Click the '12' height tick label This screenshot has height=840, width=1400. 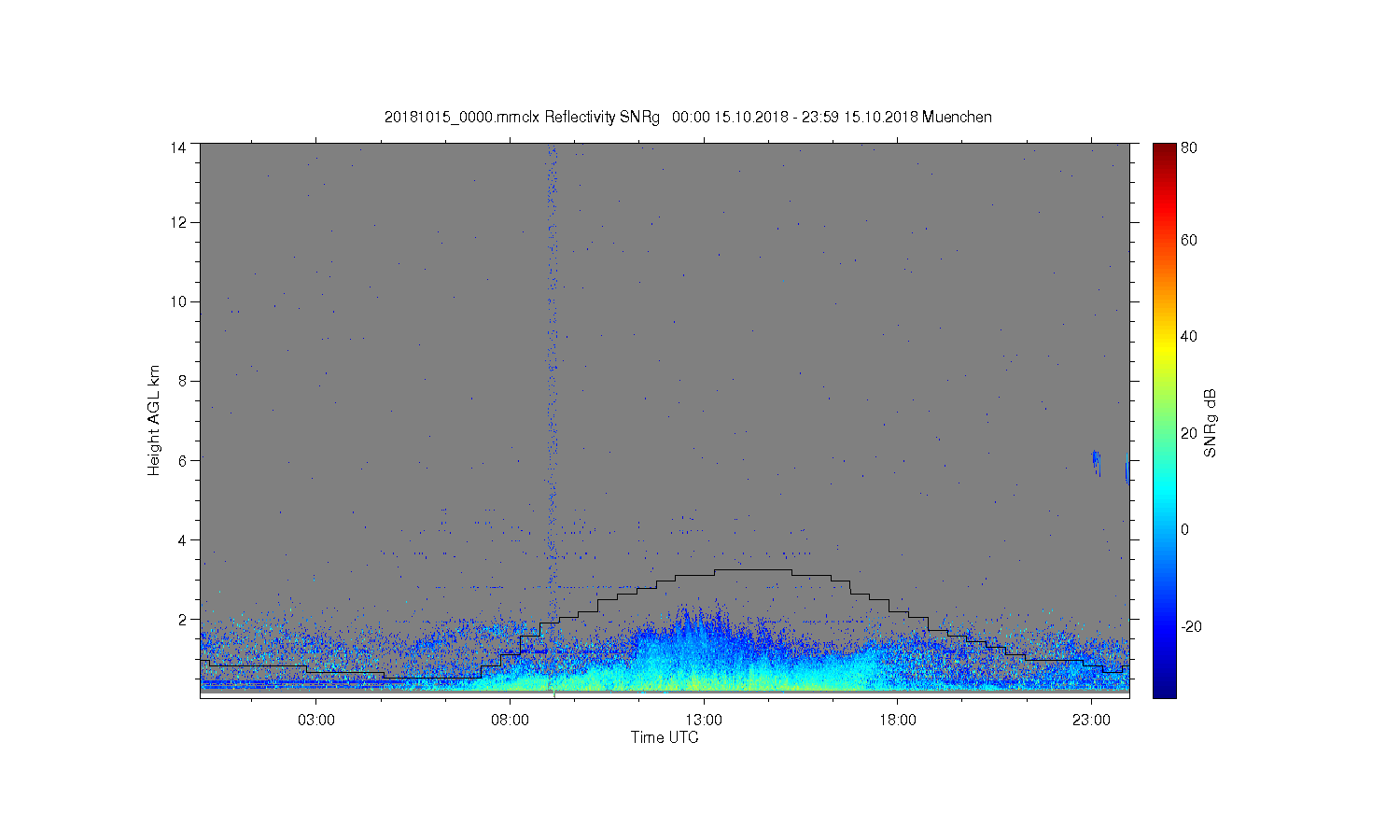pyautogui.click(x=178, y=222)
